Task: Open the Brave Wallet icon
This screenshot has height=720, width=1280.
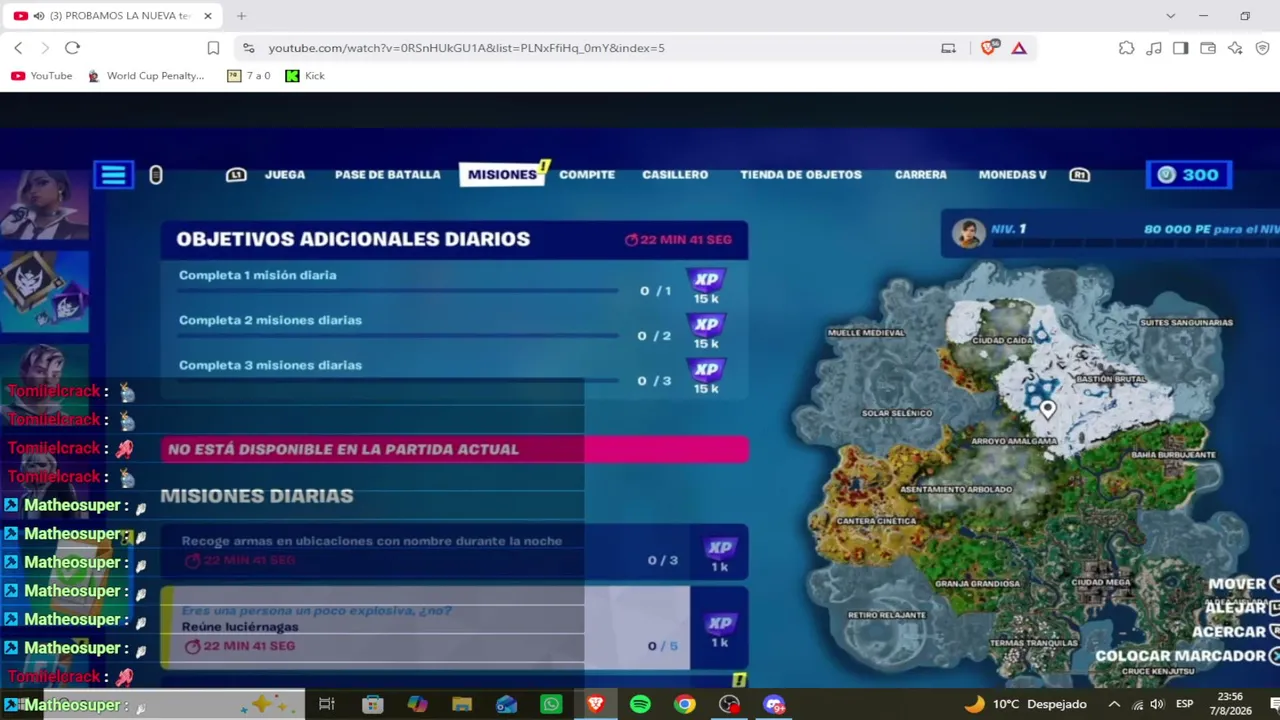Action: click(x=1208, y=48)
